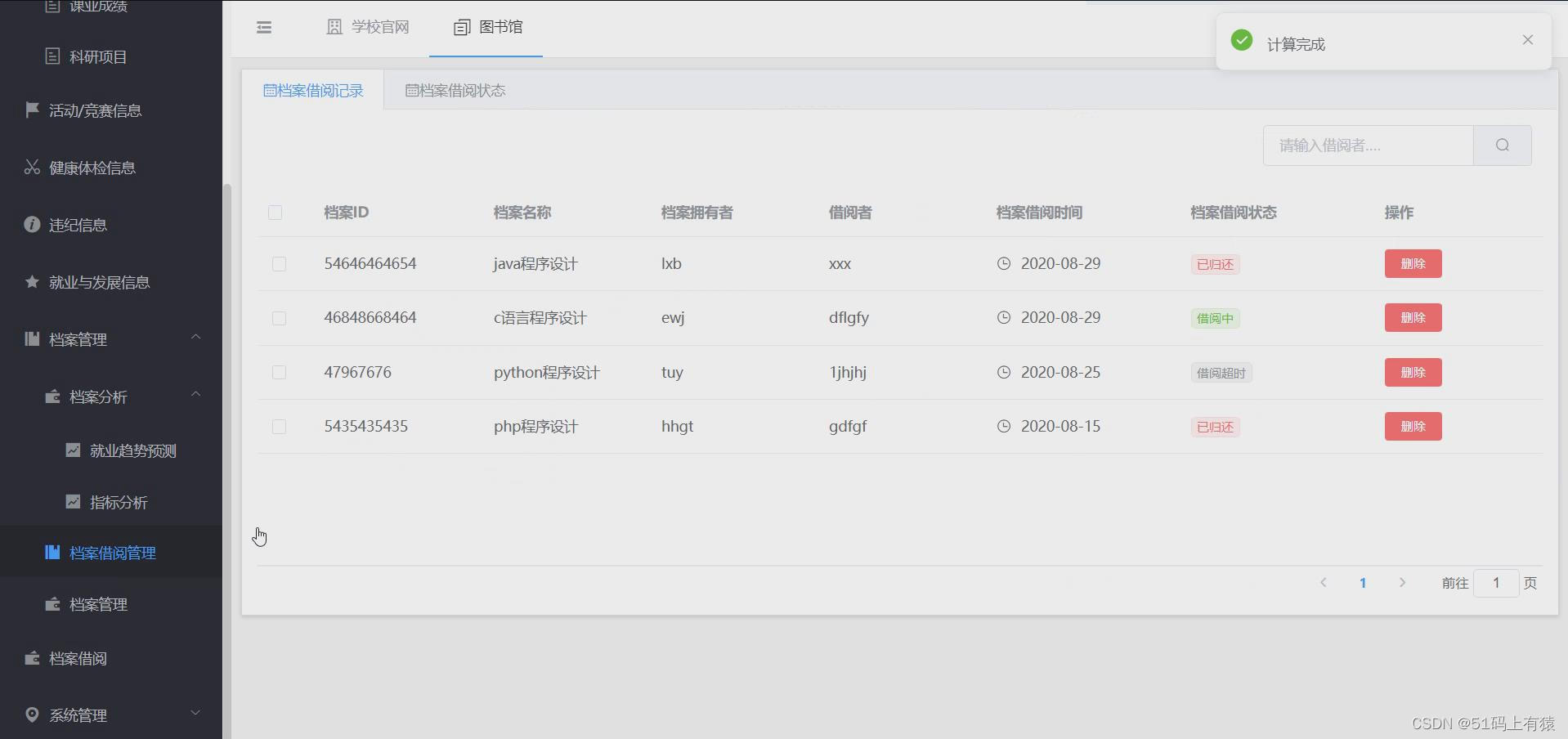The image size is (1568, 739).
Task: Click the 档案管理 parent menu icon
Action: [x=32, y=338]
